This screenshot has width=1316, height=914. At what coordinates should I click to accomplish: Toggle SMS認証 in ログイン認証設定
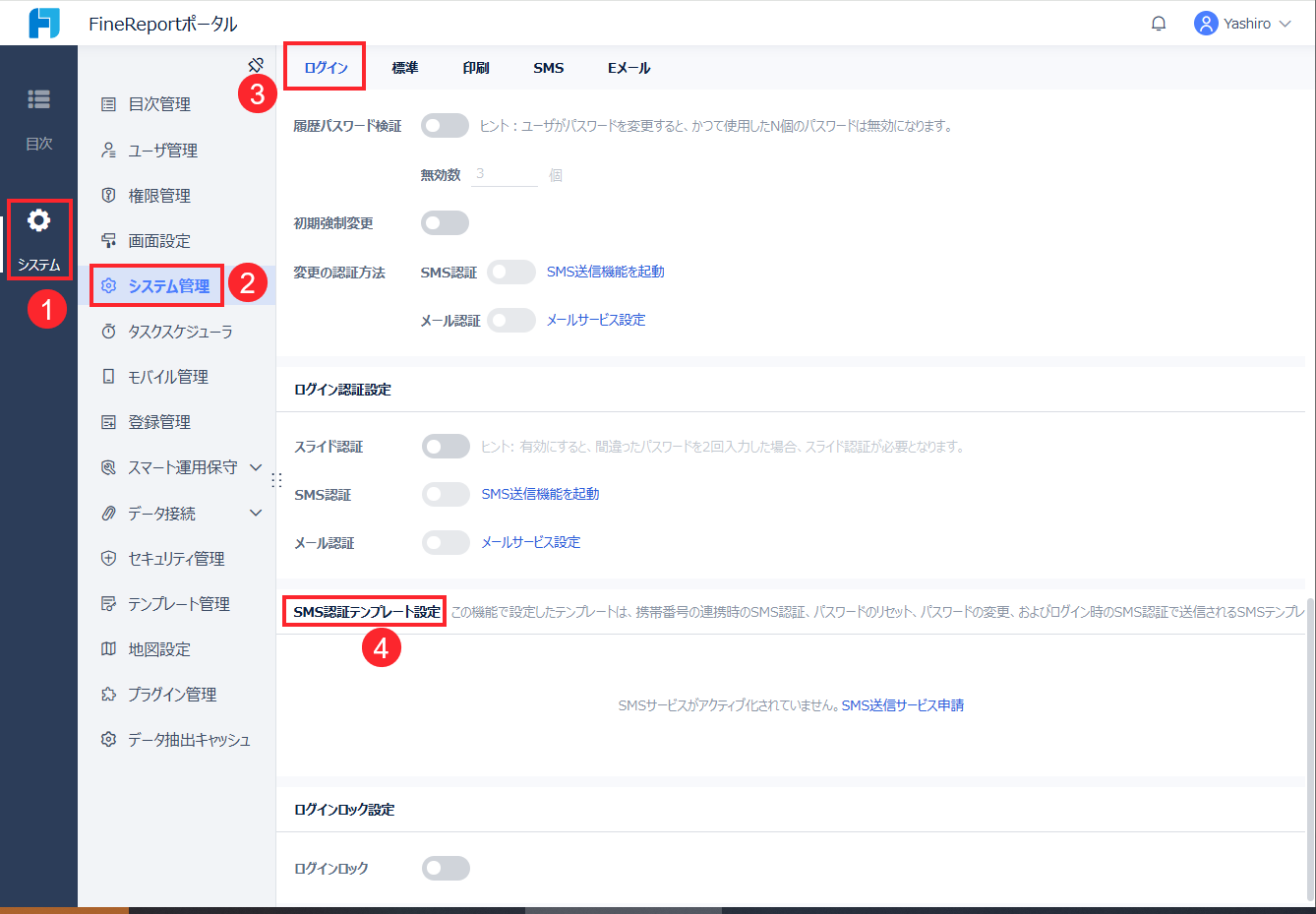point(446,494)
